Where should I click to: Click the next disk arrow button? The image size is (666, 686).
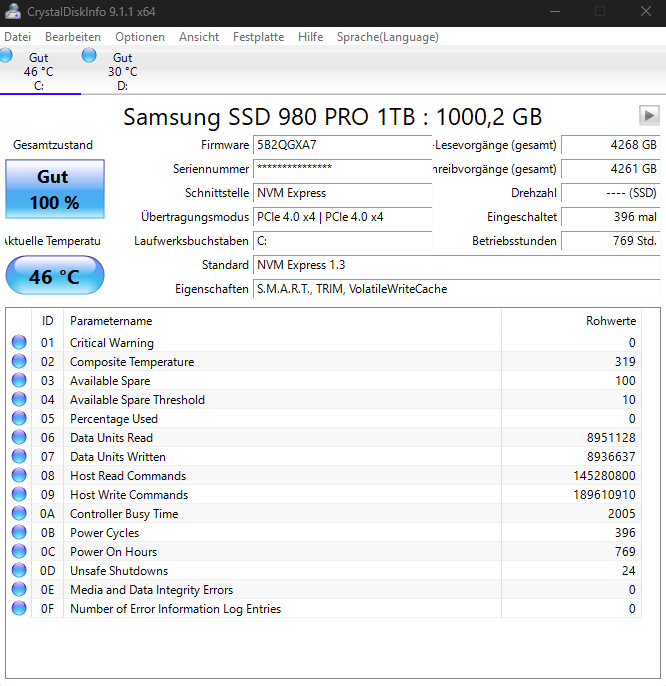(x=649, y=116)
